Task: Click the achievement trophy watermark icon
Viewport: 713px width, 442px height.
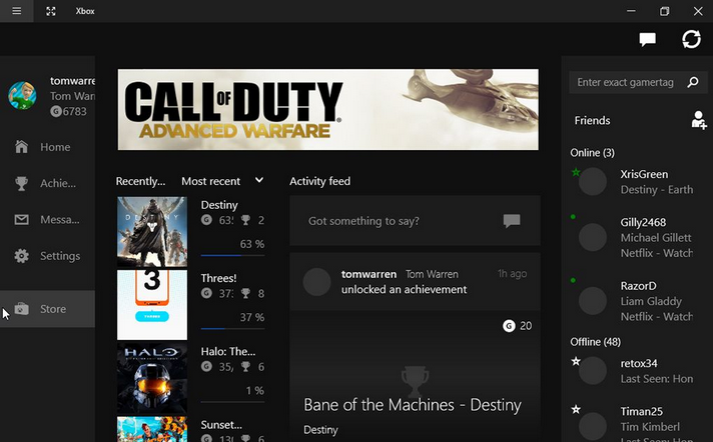Action: tap(415, 380)
